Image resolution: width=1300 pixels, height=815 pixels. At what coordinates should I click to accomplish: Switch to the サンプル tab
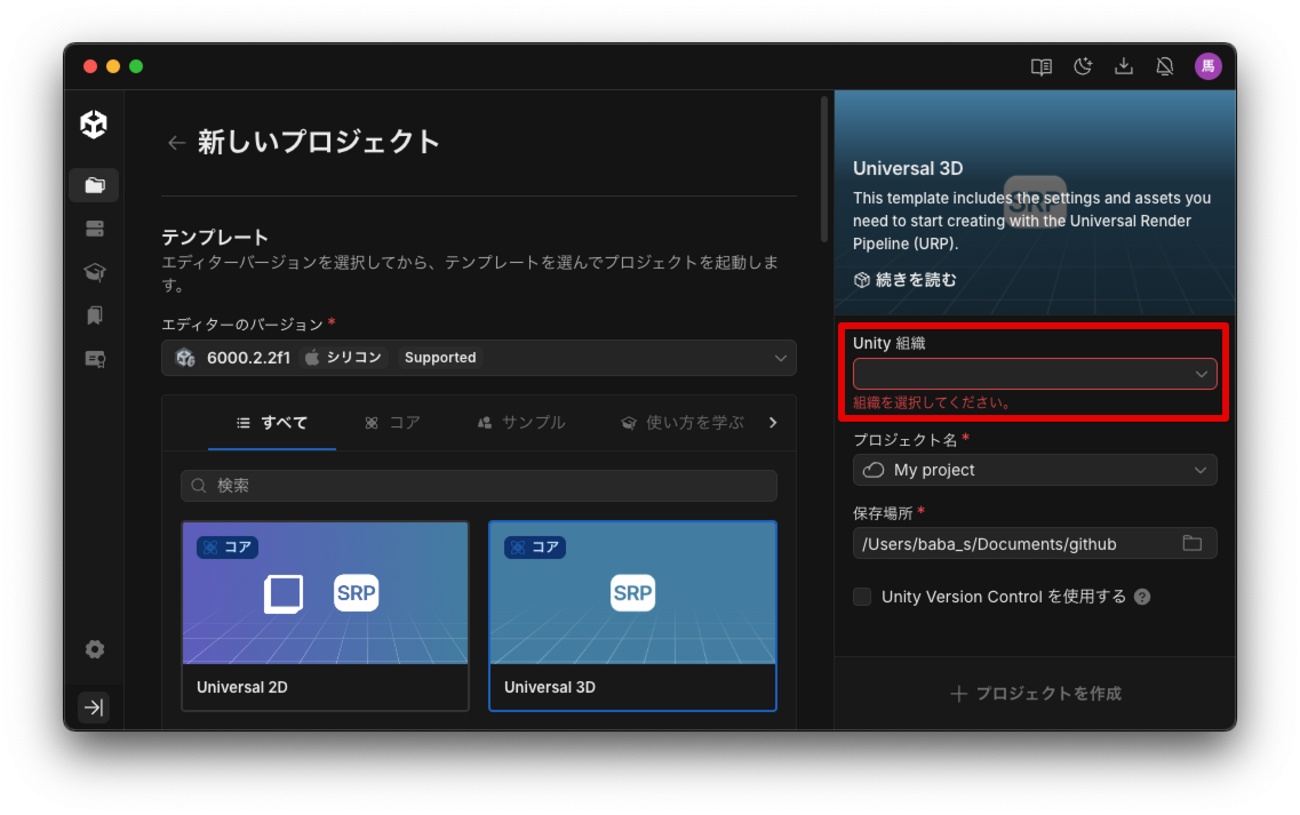pos(521,423)
